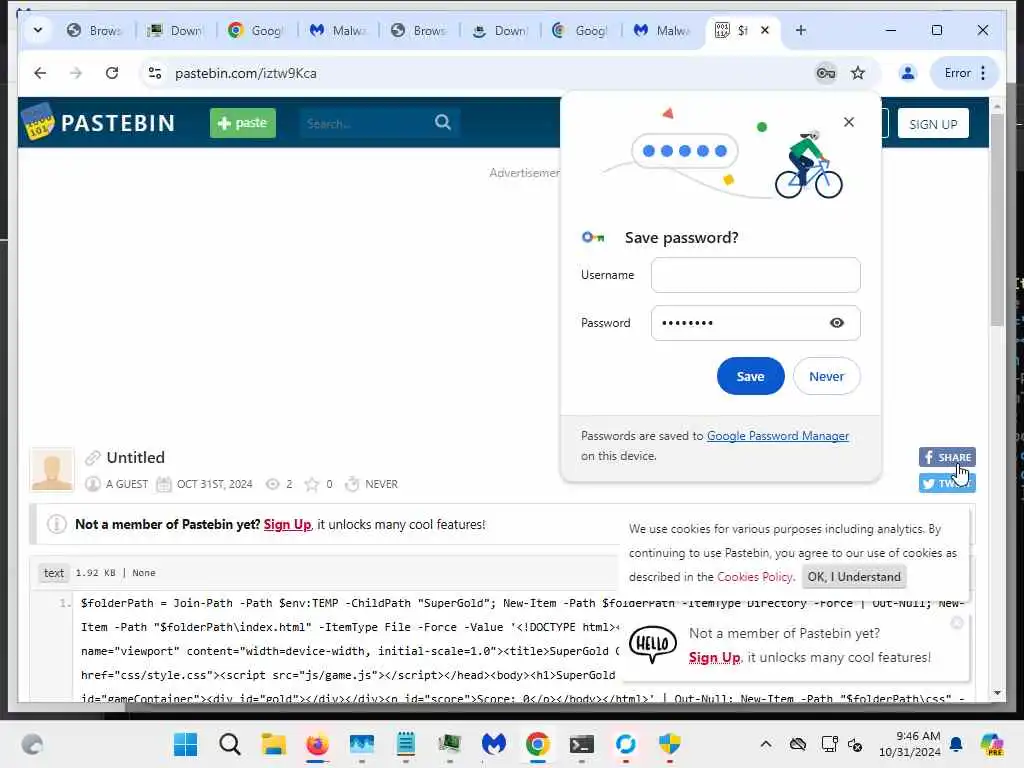Click the search magnifier icon
The height and width of the screenshot is (768, 1024).
443,122
